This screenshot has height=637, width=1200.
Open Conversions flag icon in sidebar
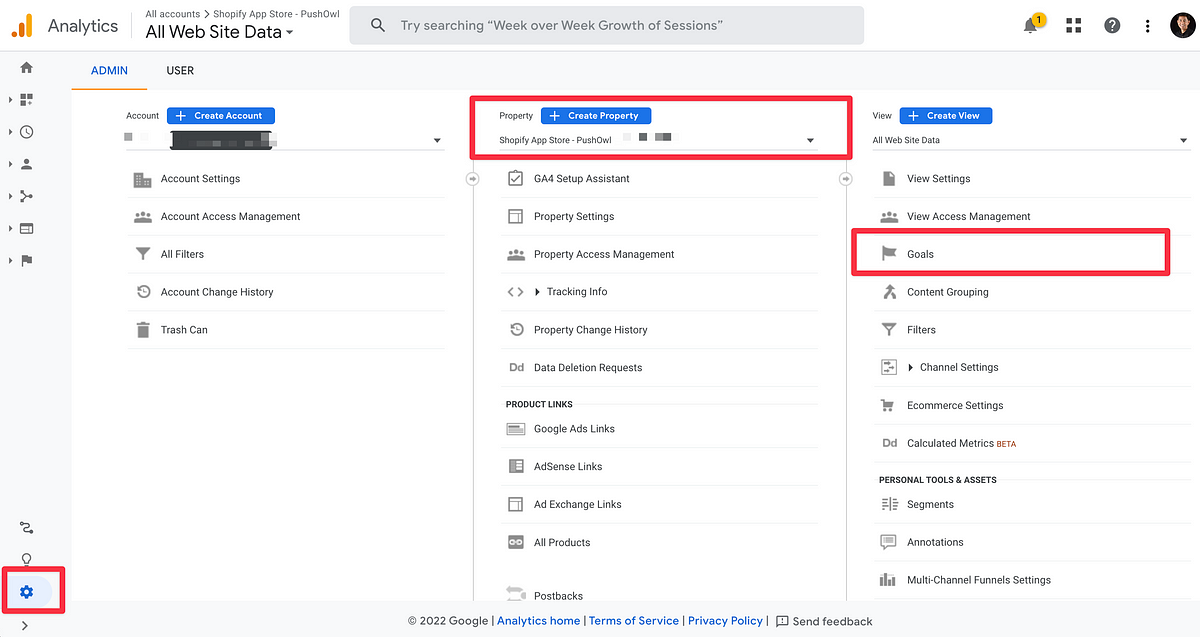pyautogui.click(x=26, y=260)
